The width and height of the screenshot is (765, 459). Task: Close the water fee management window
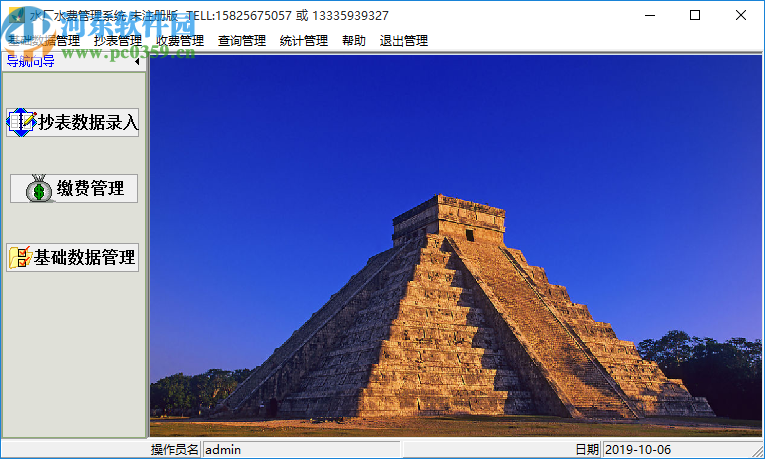pyautogui.click(x=741, y=15)
